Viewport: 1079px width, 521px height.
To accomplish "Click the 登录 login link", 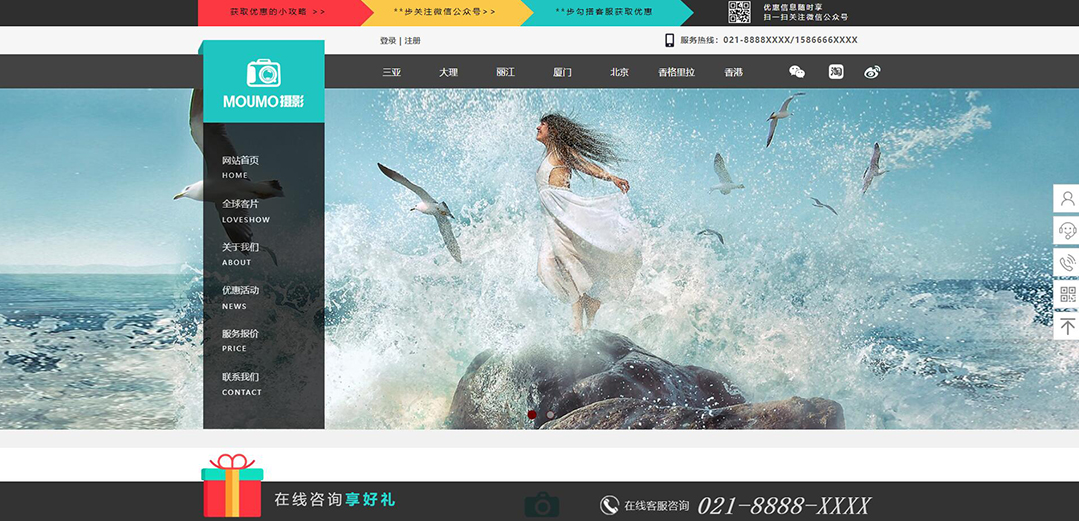I will [388, 41].
